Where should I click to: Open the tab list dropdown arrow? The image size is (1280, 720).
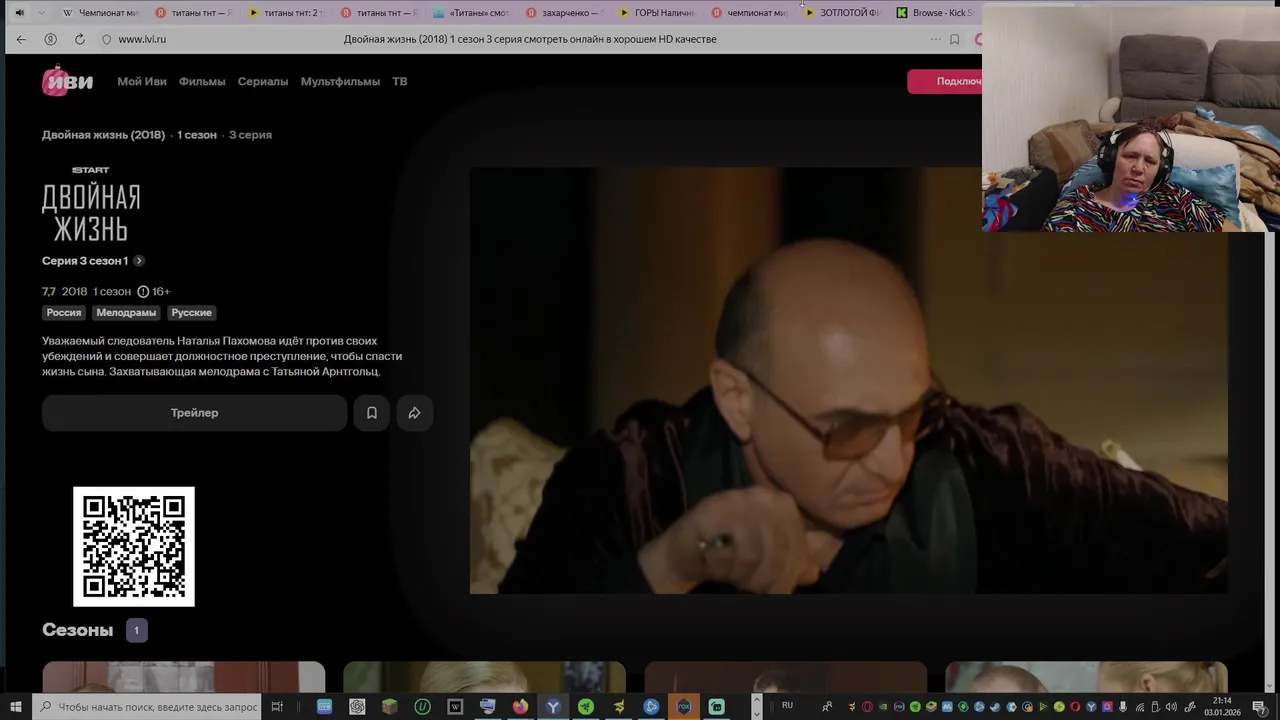pyautogui.click(x=41, y=13)
